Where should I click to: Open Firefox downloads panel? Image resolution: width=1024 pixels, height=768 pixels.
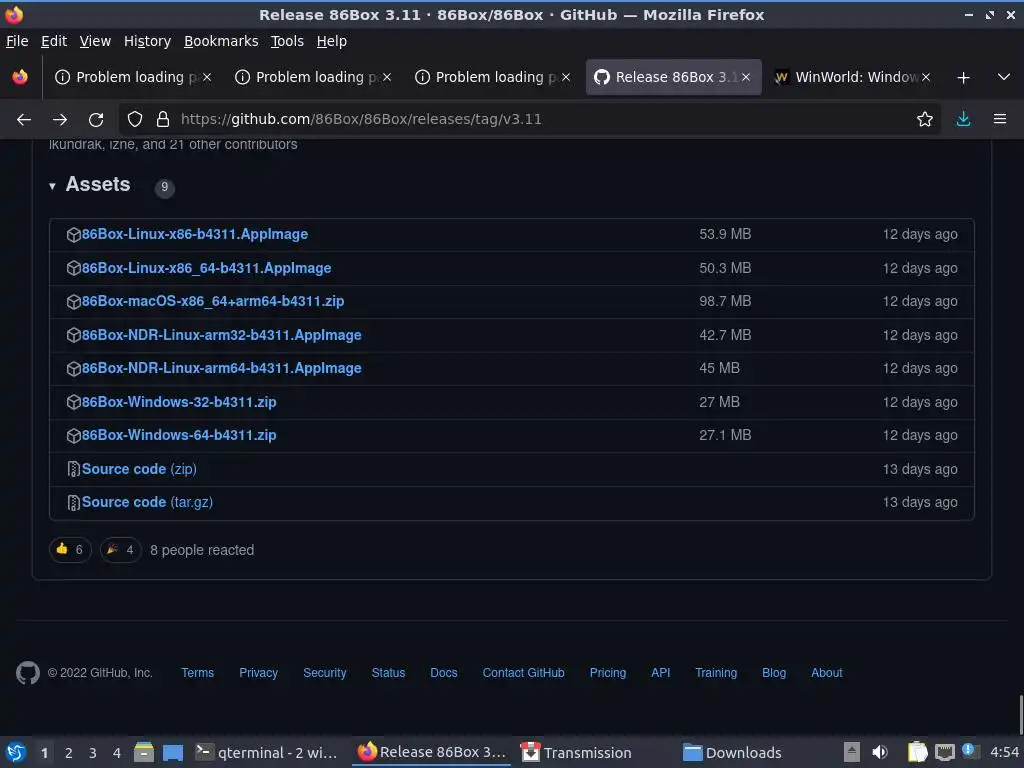(x=963, y=120)
